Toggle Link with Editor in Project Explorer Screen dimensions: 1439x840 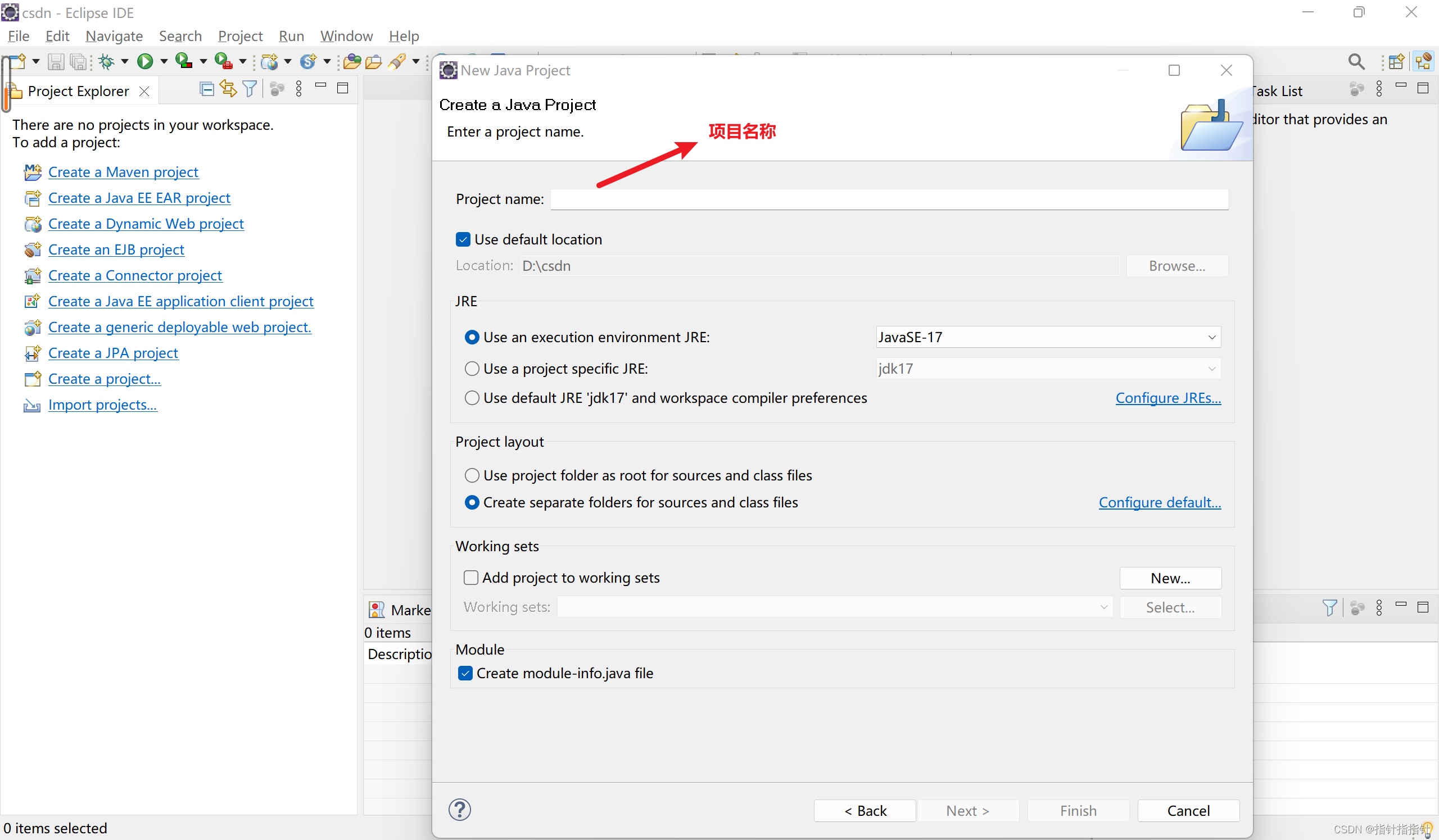[228, 89]
